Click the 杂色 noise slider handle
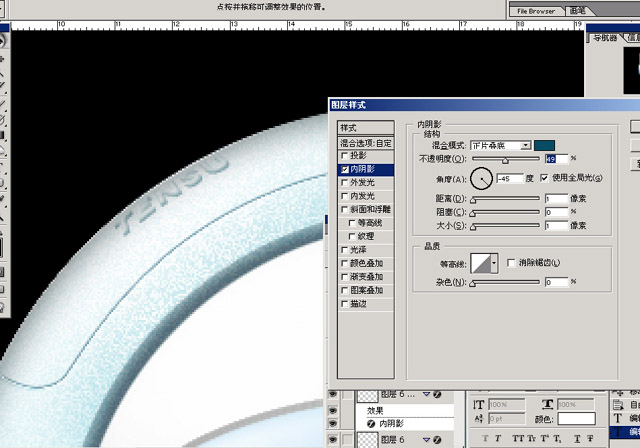The height and width of the screenshot is (448, 640). 473,284
